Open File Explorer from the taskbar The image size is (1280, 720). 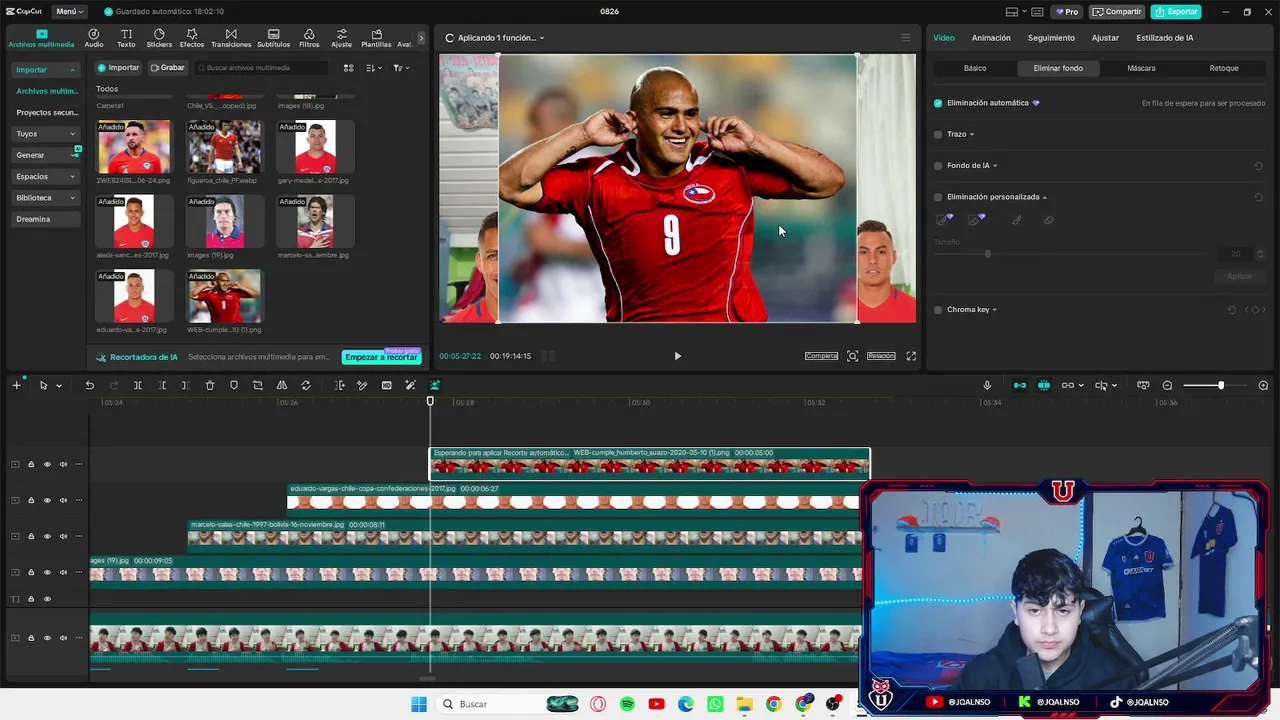(744, 704)
